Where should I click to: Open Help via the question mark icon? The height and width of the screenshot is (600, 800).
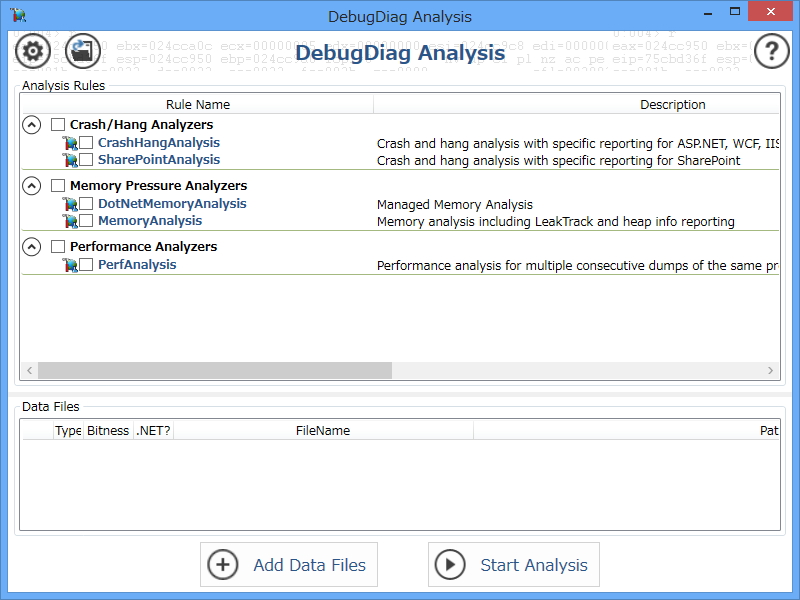[x=771, y=51]
